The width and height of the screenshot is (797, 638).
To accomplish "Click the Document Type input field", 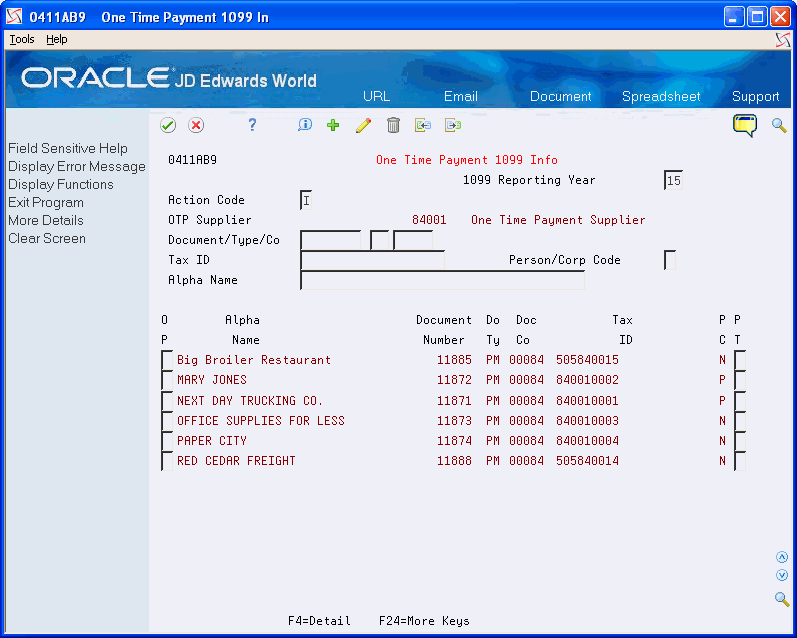I will tap(379, 240).
